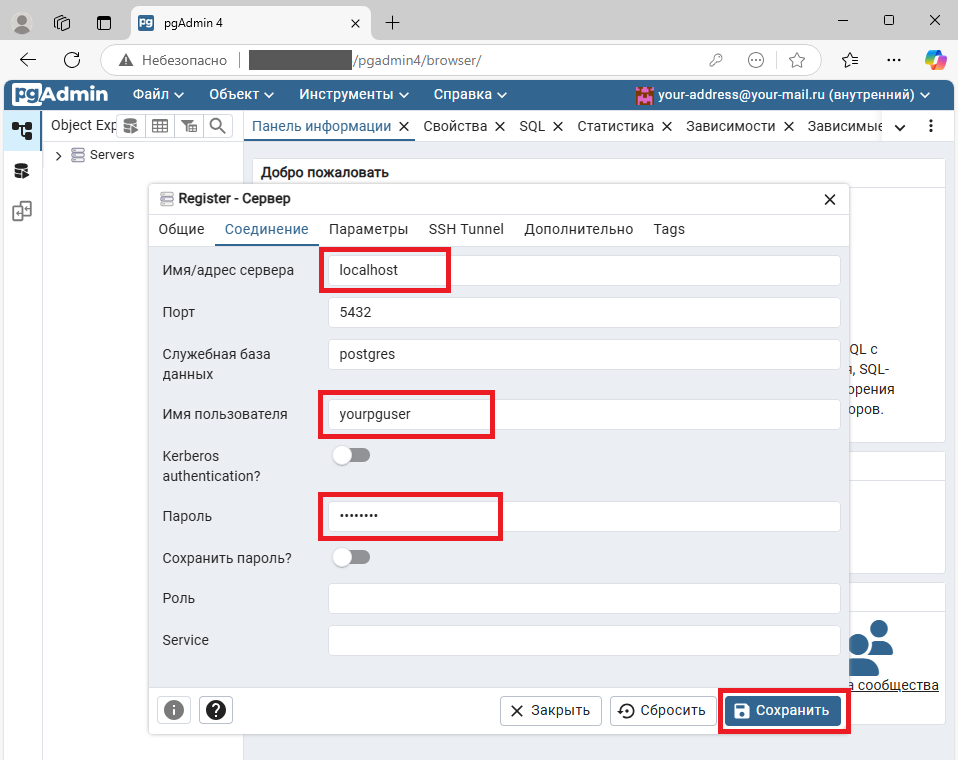Image resolution: width=958 pixels, height=760 pixels.
Task: Open the tab actions menu icon
Action: coord(104,23)
